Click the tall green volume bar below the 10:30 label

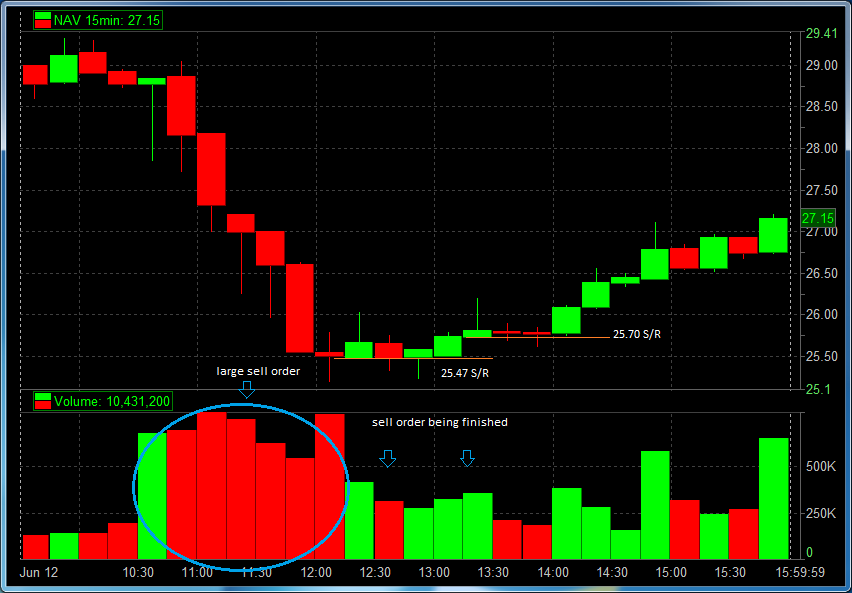pos(152,496)
